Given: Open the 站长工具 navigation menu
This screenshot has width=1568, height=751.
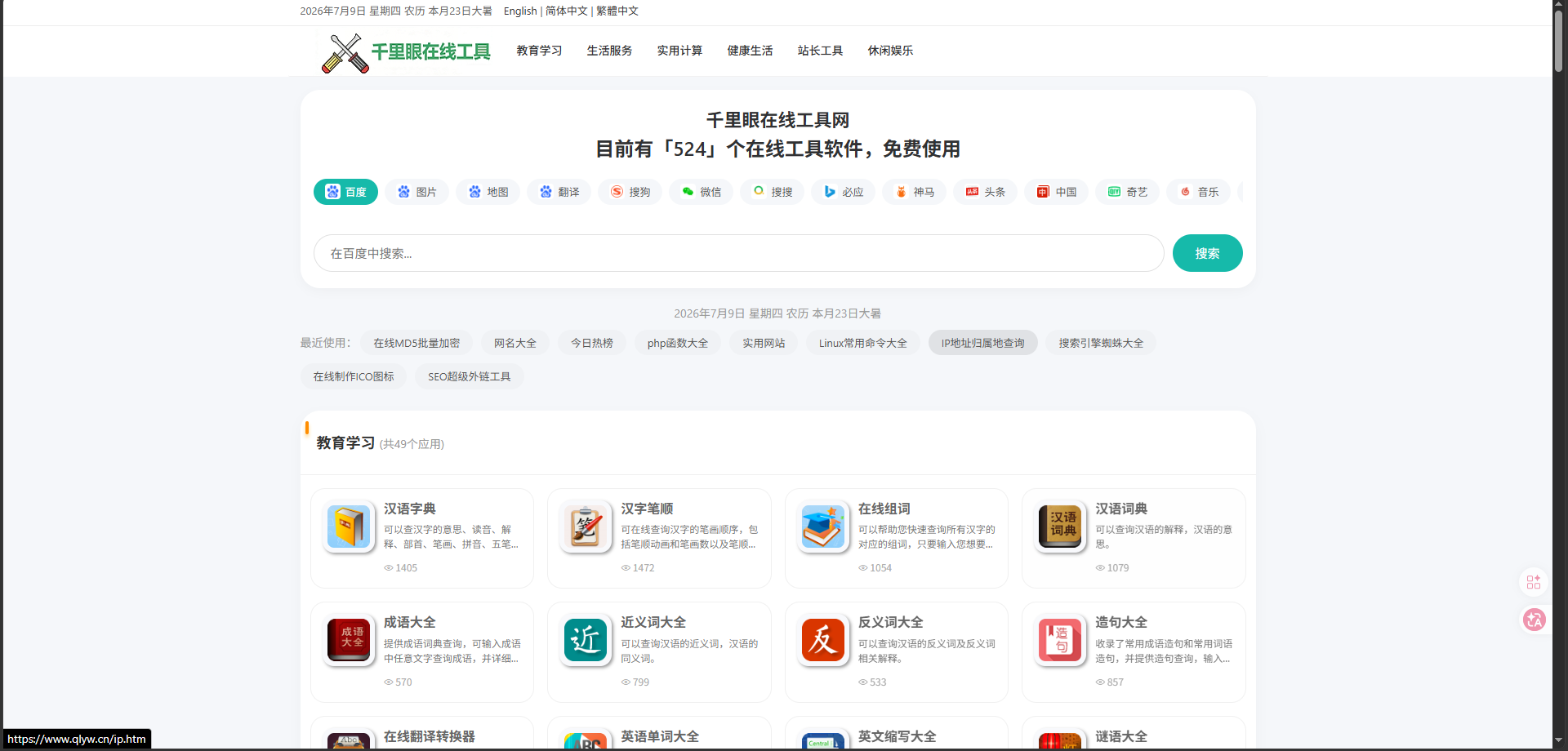Looking at the screenshot, I should [820, 51].
